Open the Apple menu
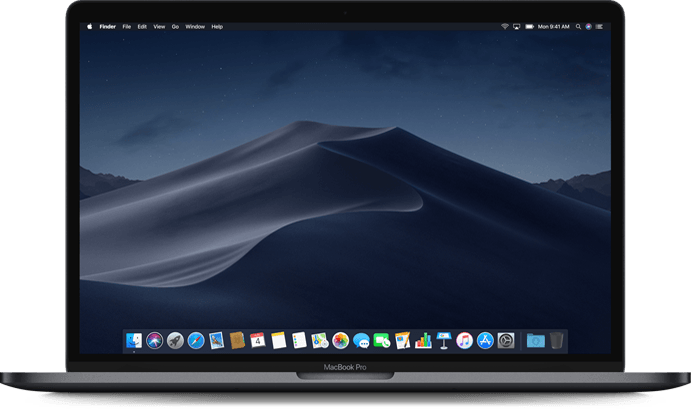 coord(89,26)
